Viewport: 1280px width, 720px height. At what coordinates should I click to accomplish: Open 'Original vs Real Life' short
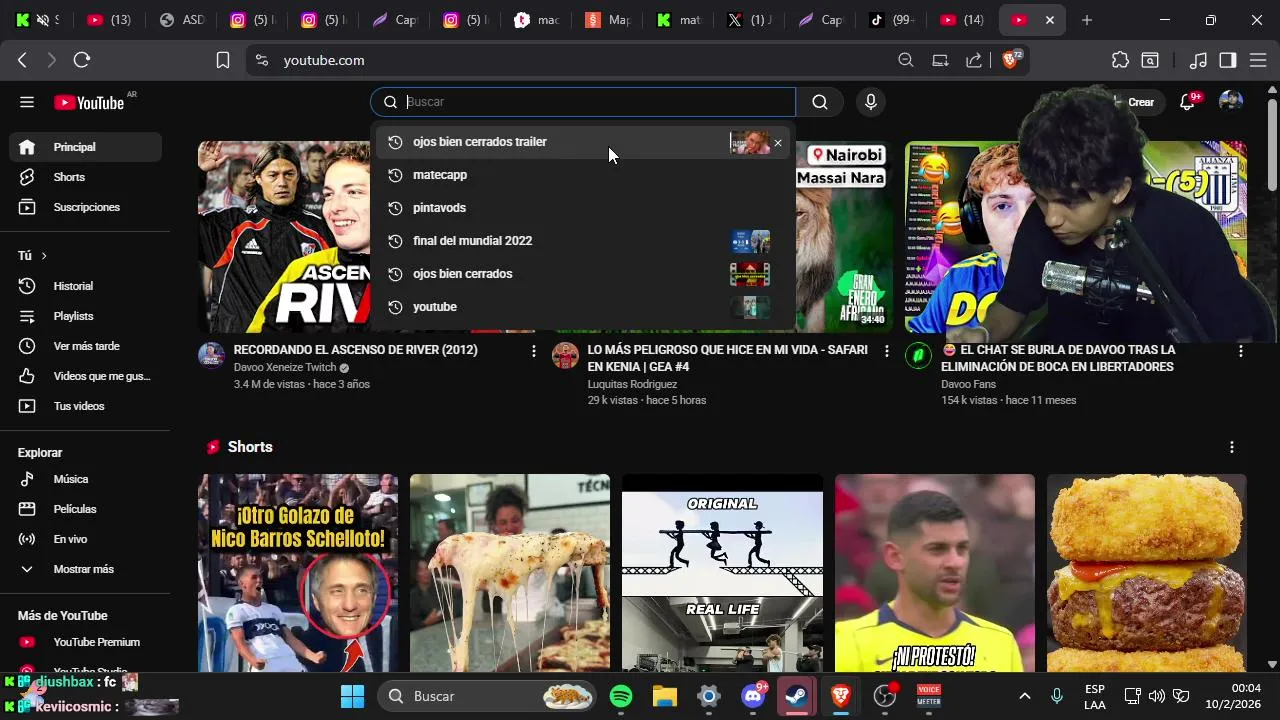point(722,573)
